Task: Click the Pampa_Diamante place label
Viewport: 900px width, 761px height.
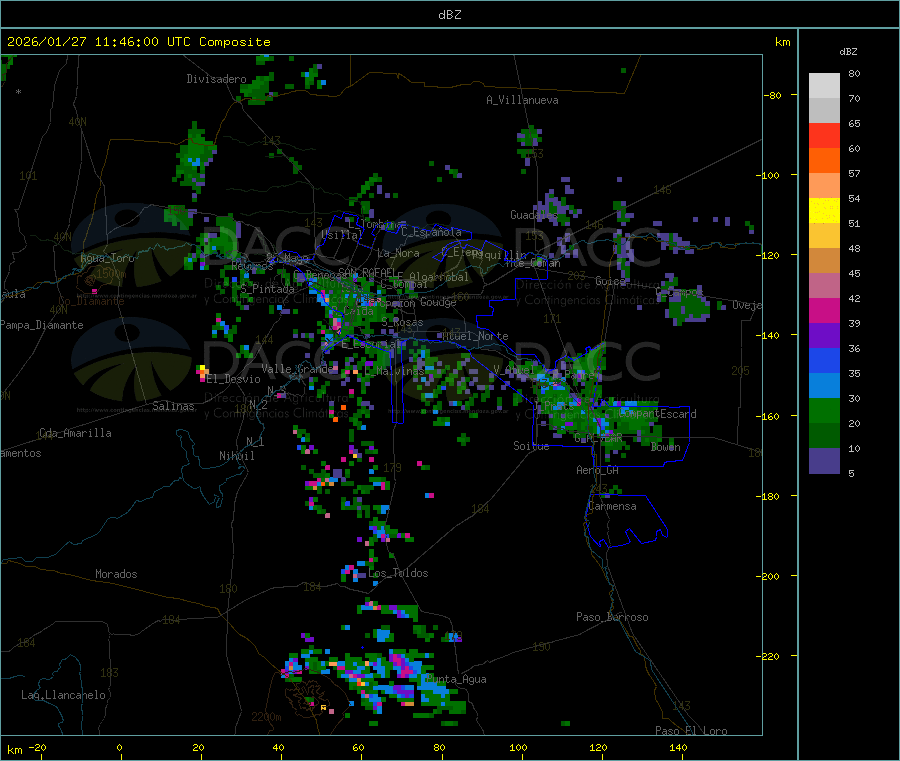Action: (x=42, y=325)
